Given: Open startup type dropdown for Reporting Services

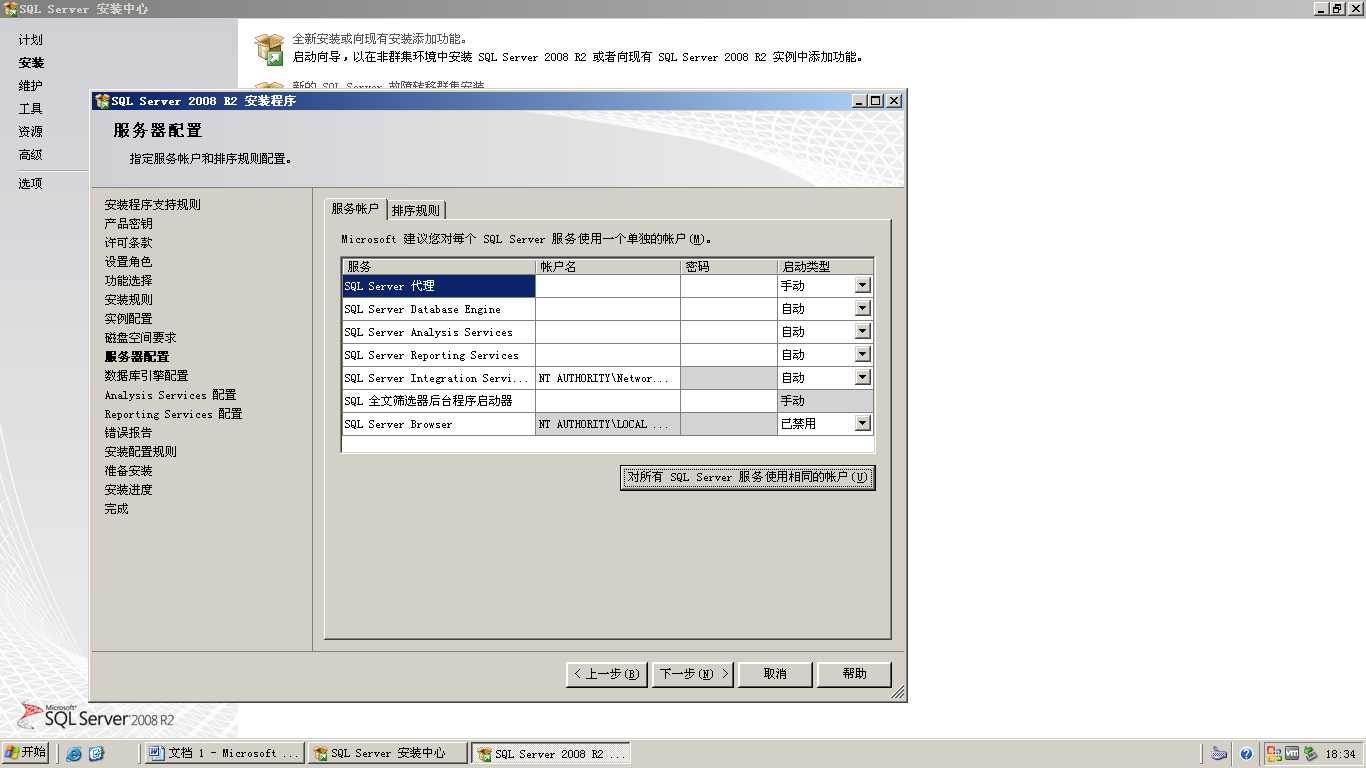Looking at the screenshot, I should pos(863,354).
